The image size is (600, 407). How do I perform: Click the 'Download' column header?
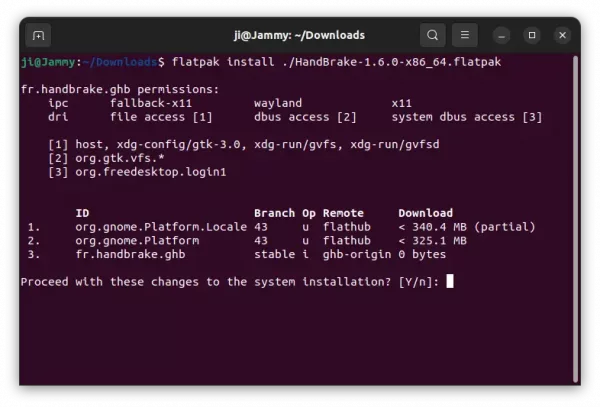coord(426,213)
